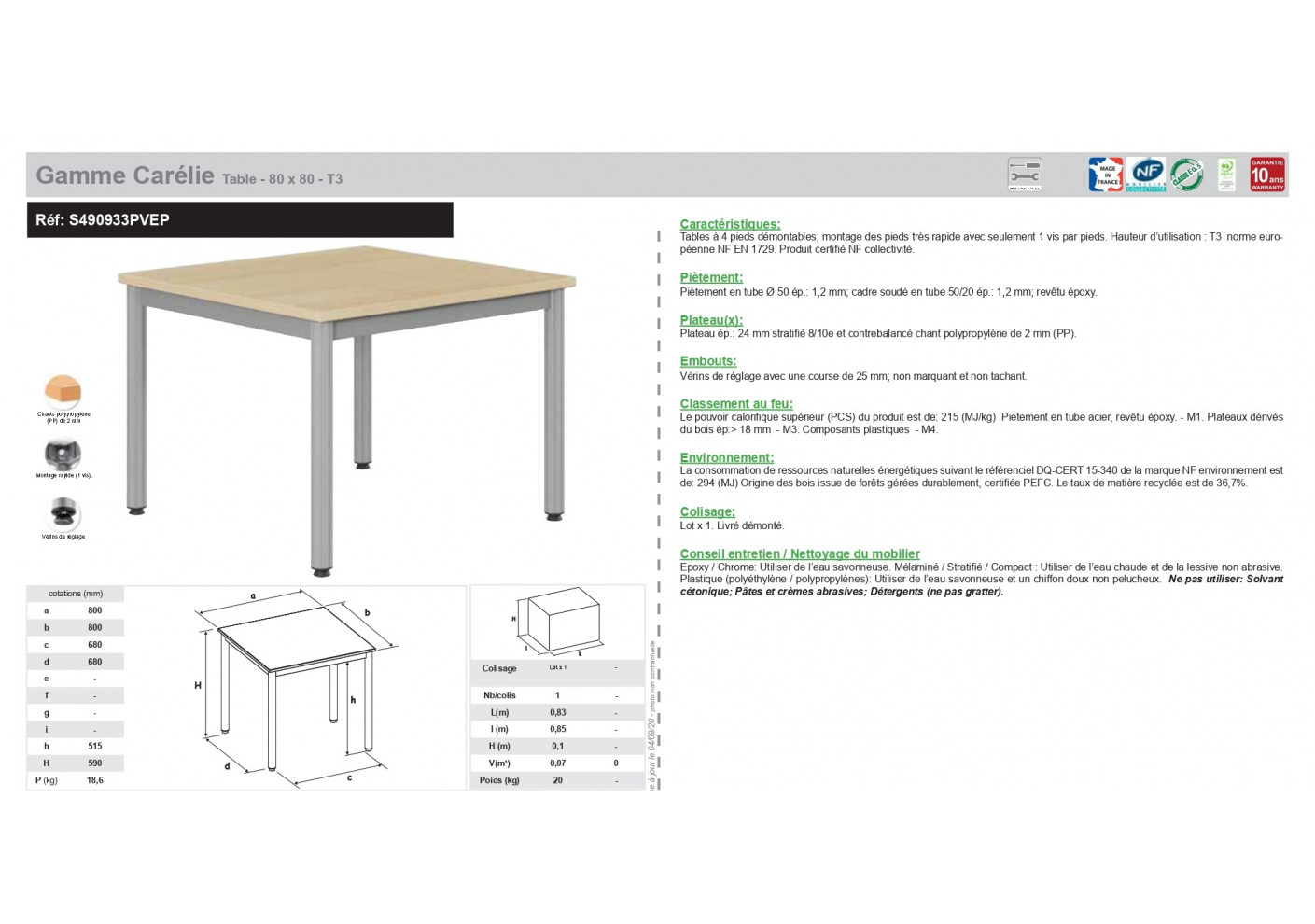Click the green Classe E0.5 stamp
Viewport: 1315px width, 924px height.
pyautogui.click(x=1187, y=175)
